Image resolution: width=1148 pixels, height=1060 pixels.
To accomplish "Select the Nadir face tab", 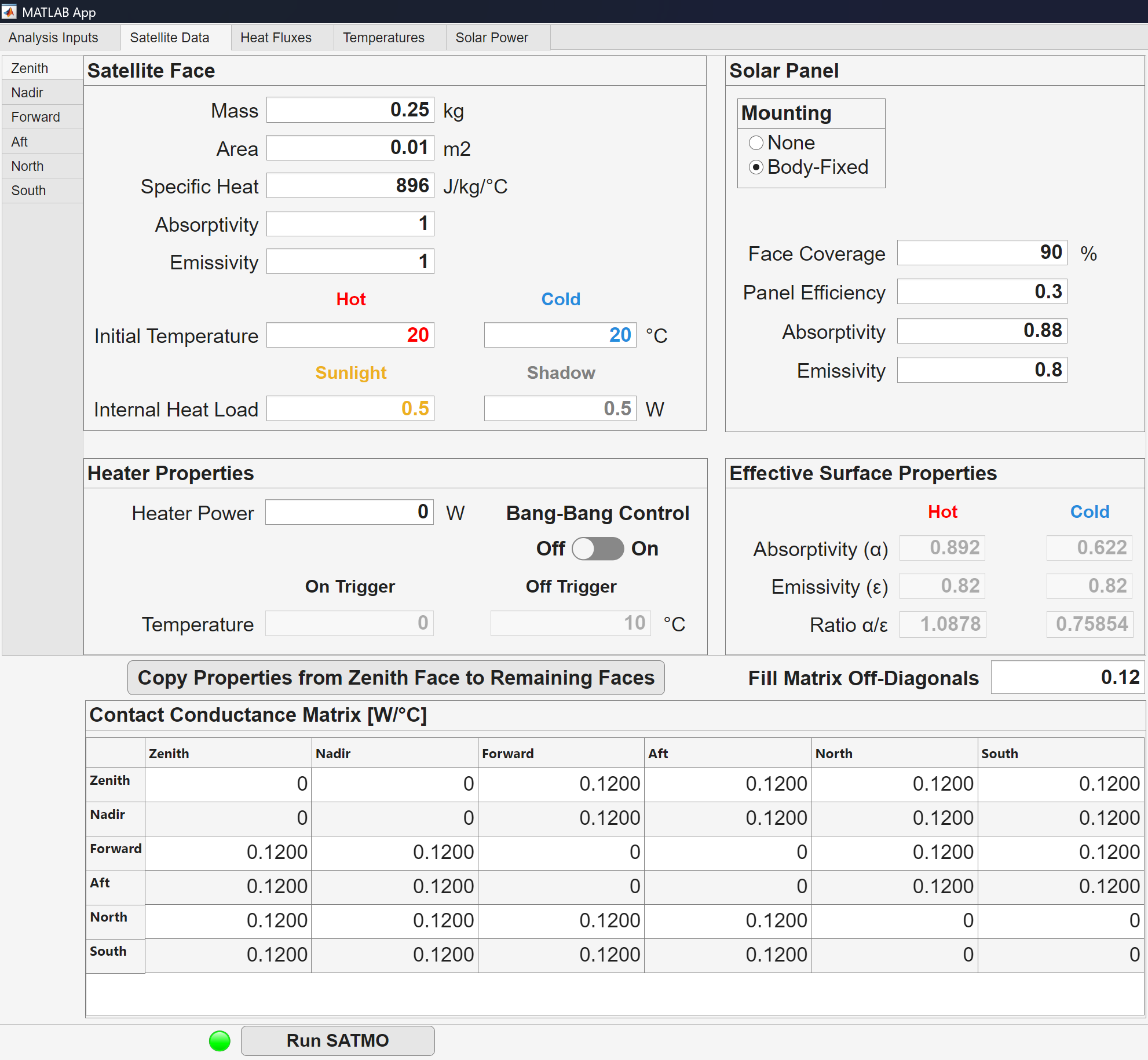I will click(27, 93).
